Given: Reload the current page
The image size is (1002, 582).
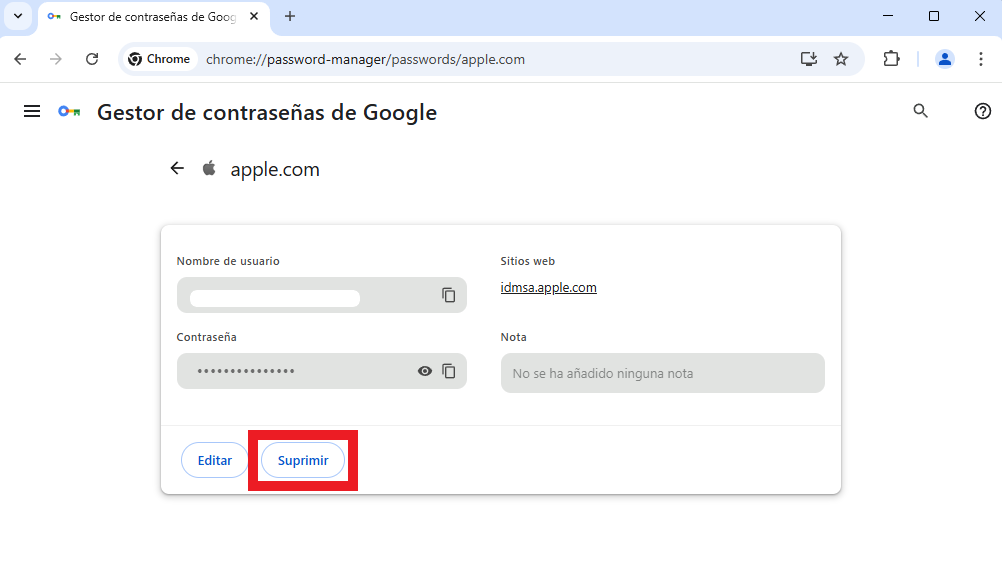Looking at the screenshot, I should [92, 59].
